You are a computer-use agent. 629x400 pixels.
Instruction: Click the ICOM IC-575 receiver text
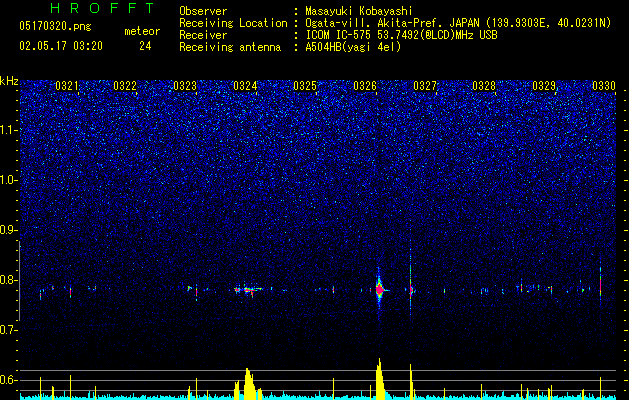click(x=401, y=35)
